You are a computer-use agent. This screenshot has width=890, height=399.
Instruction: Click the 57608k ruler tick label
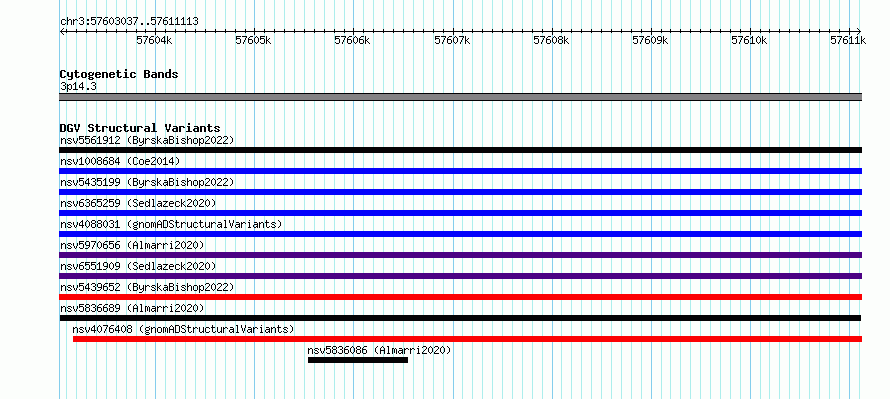pos(551,40)
